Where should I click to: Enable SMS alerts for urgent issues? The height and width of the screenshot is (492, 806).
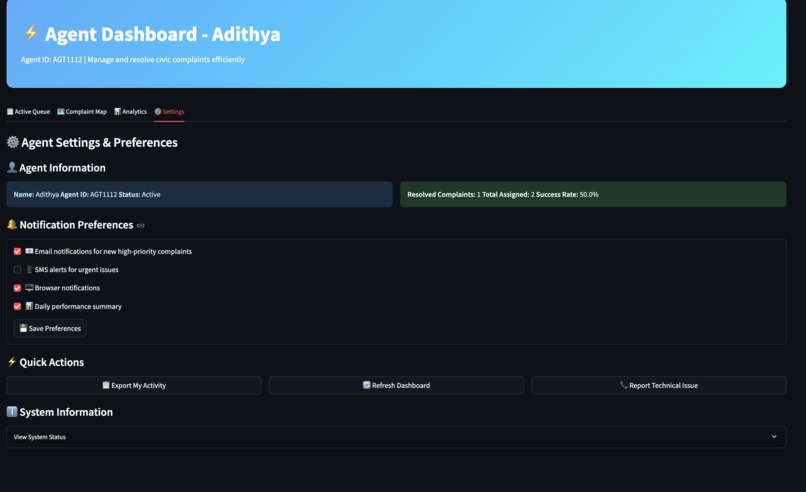click(17, 269)
